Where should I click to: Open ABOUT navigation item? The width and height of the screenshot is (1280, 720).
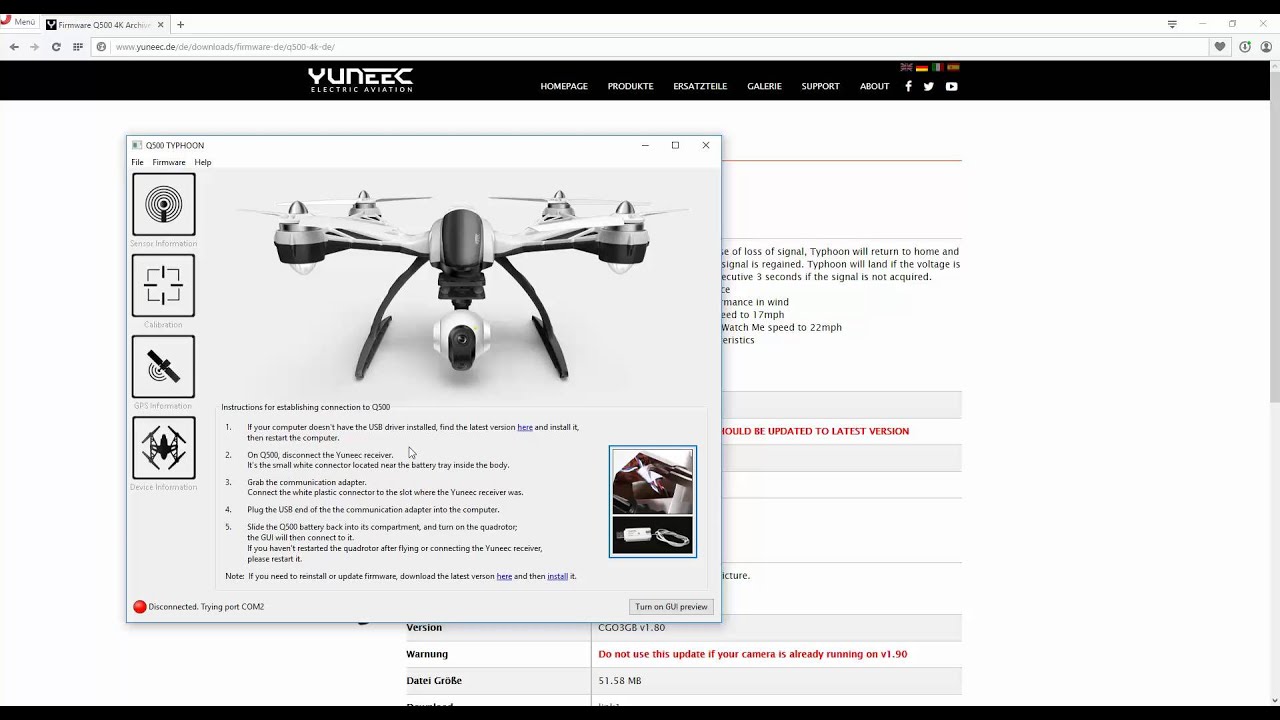click(x=874, y=86)
